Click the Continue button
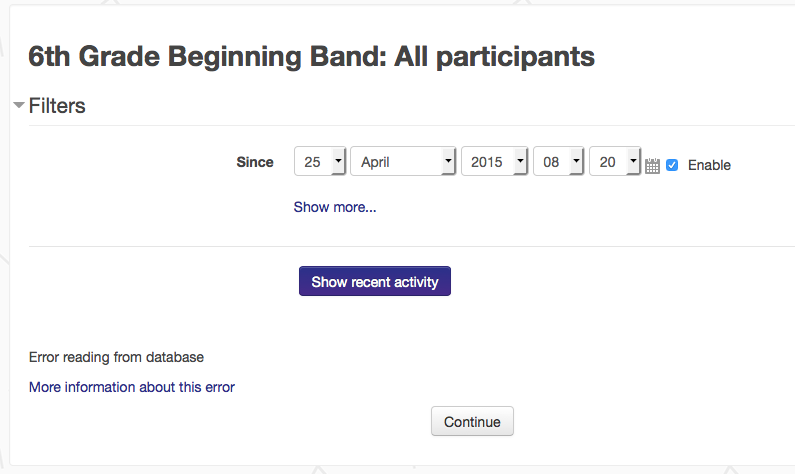Screen dimensions: 795x474 472,421
